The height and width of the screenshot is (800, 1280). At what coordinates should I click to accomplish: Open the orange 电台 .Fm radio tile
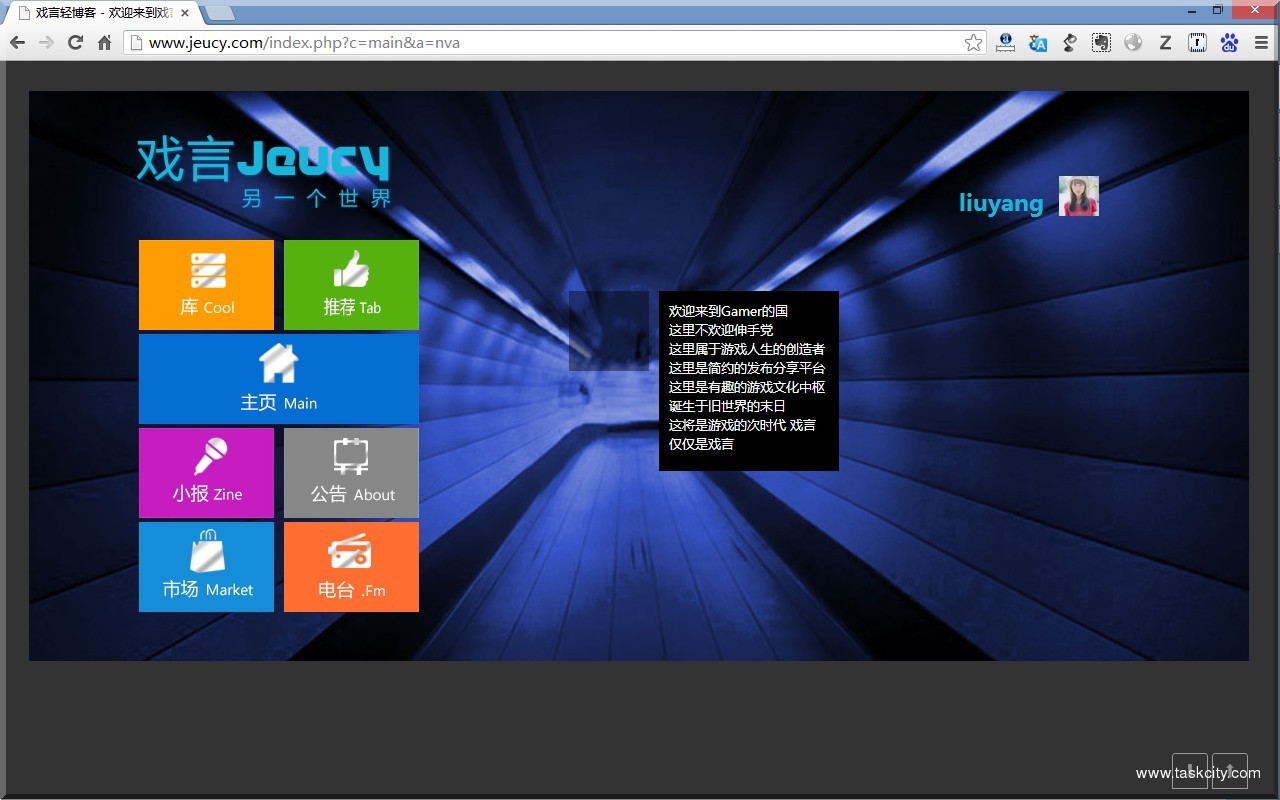pyautogui.click(x=351, y=567)
